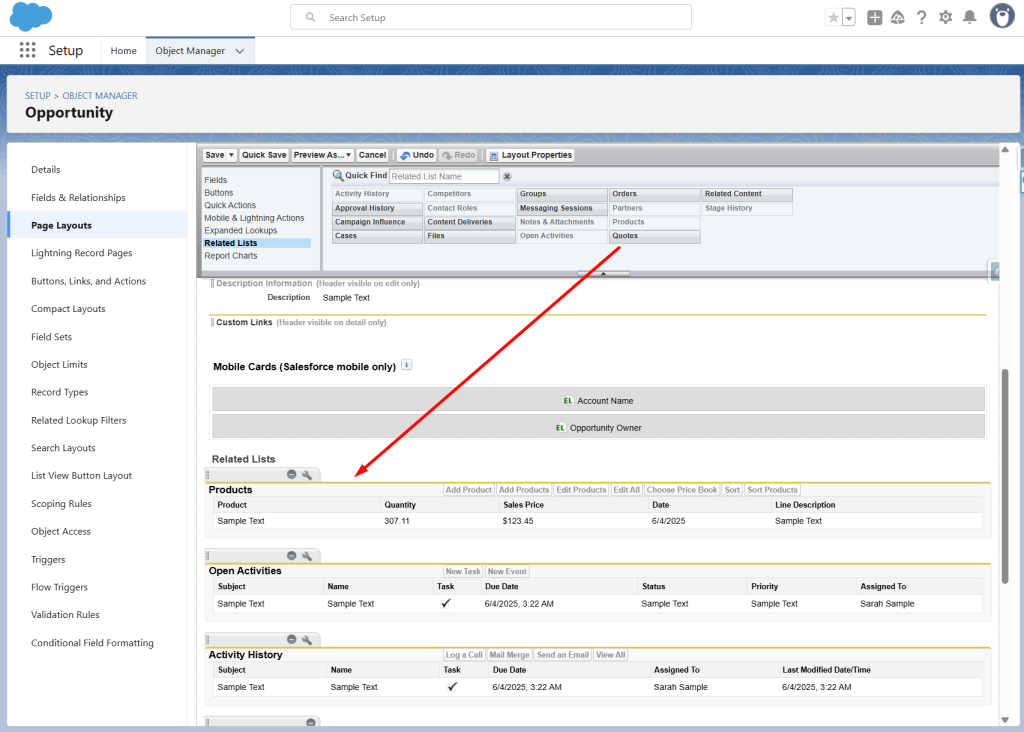Open the user avatar profile menu
The height and width of the screenshot is (732, 1024).
[x=1001, y=16]
